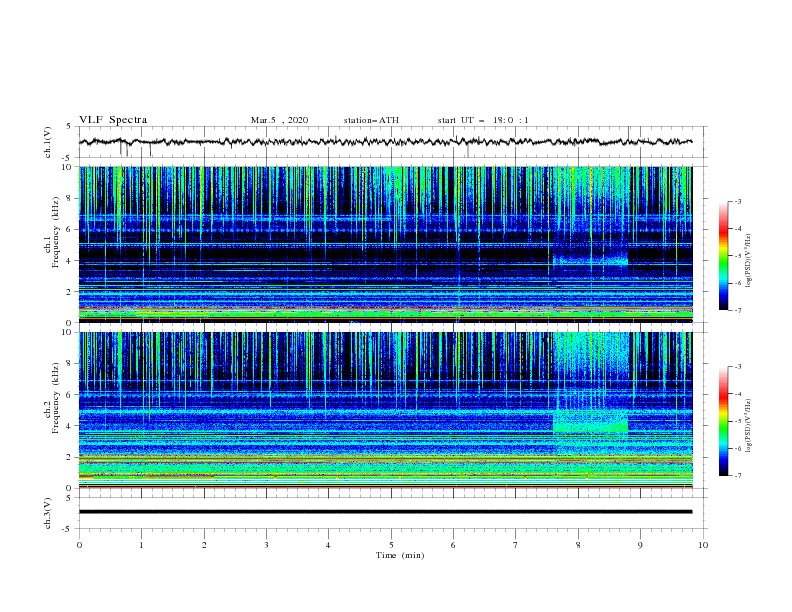Click time axis tick label "0"
Viewport: 792px width, 612px height.
[x=79, y=545]
